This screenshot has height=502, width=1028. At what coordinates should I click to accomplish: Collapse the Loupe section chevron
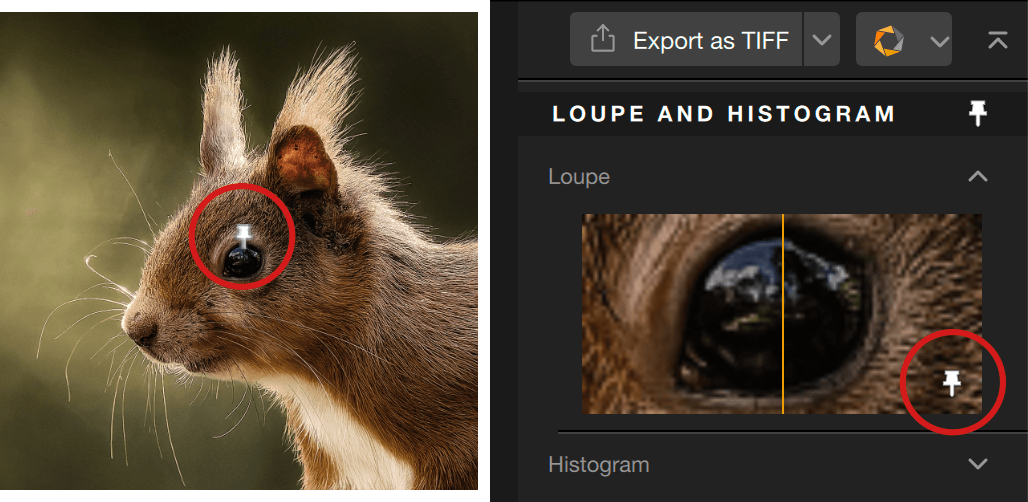pyautogui.click(x=978, y=176)
